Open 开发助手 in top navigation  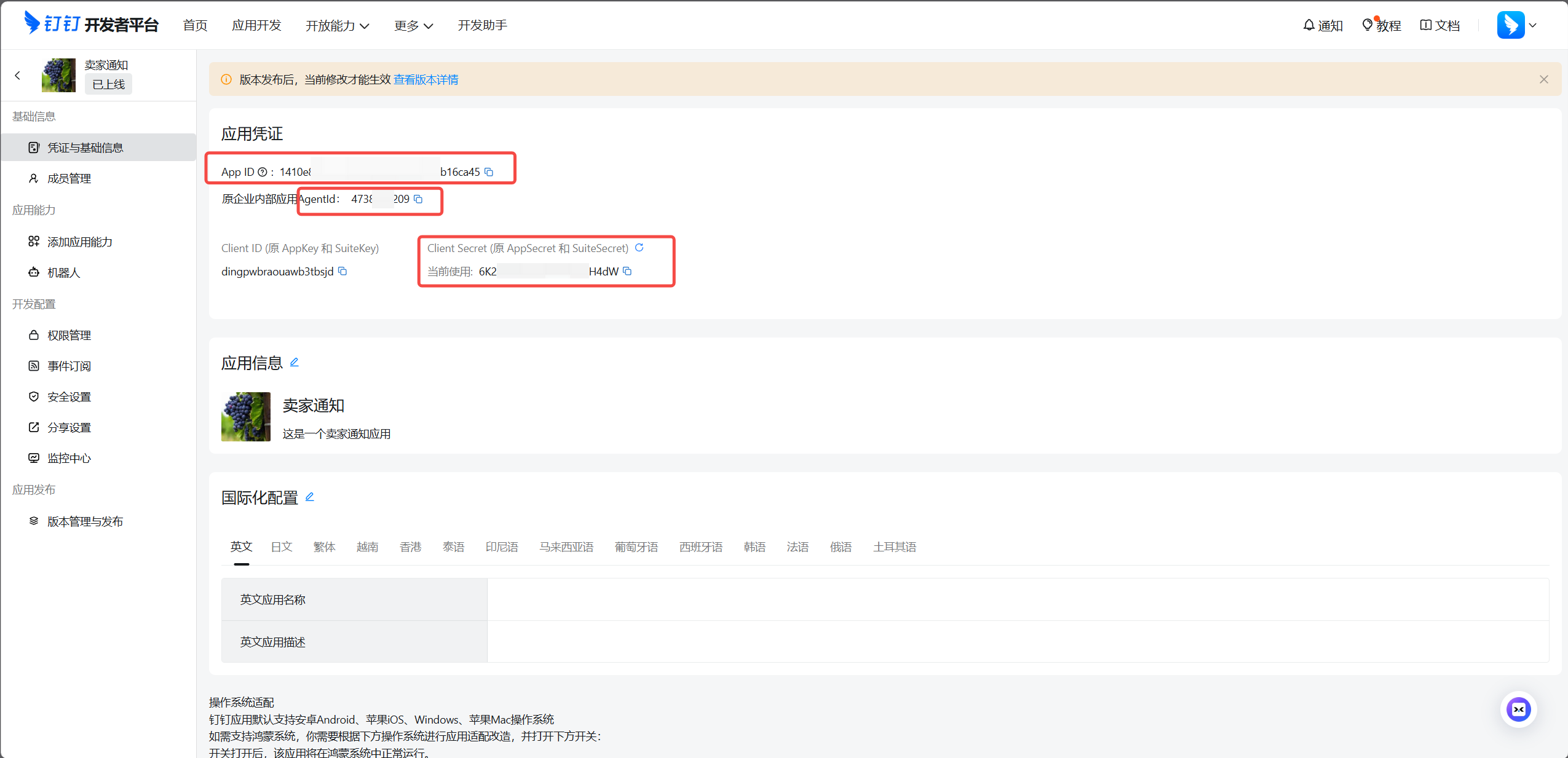(x=482, y=25)
